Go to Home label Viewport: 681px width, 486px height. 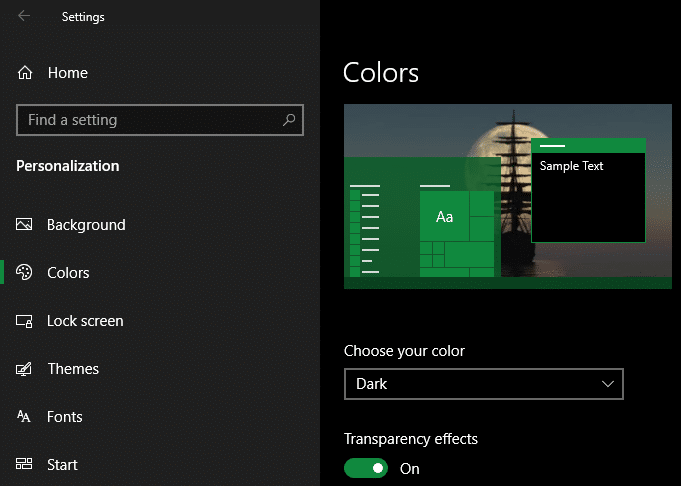click(x=68, y=73)
